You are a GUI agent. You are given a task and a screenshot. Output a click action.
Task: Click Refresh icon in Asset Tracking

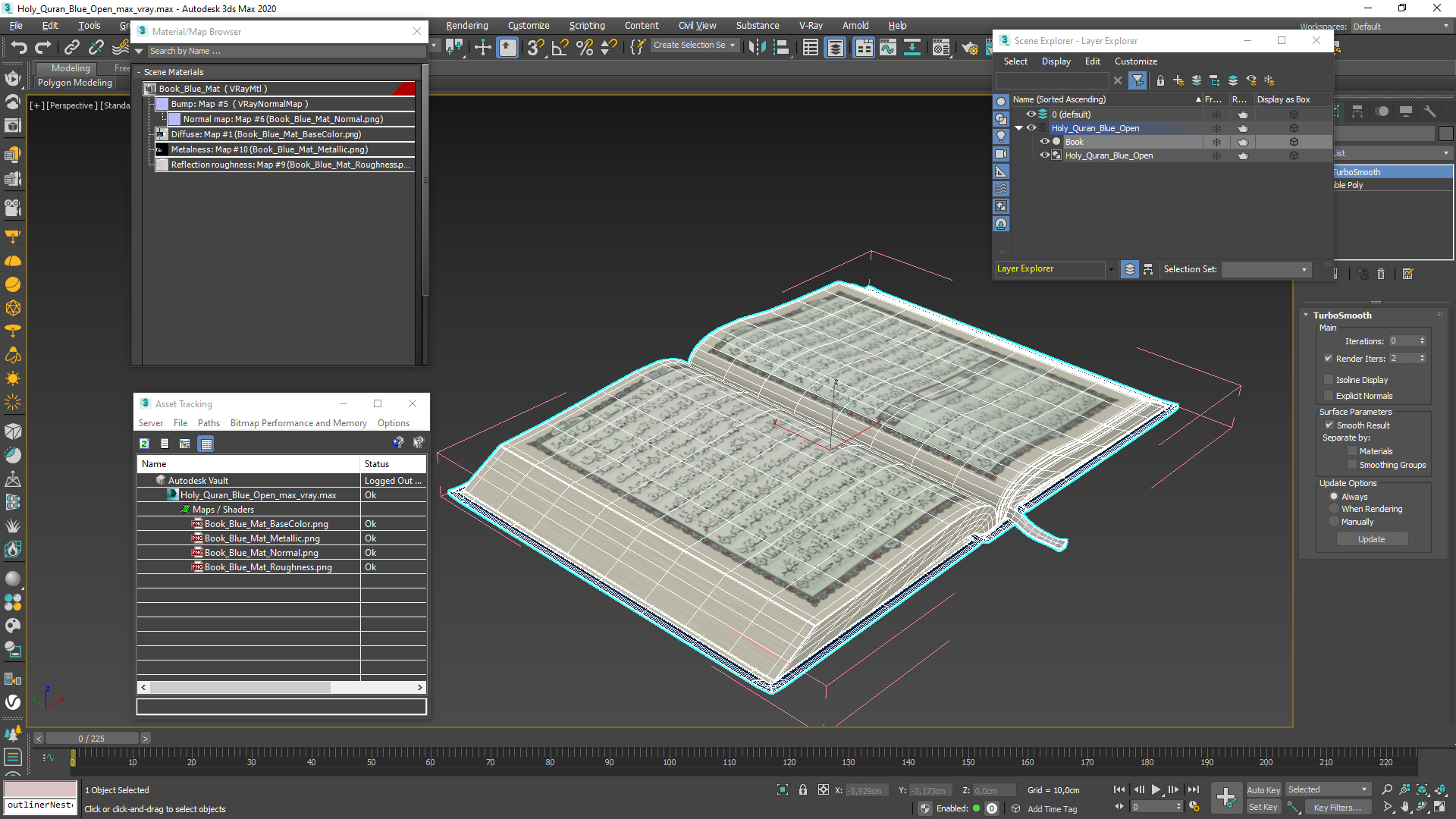(x=144, y=444)
